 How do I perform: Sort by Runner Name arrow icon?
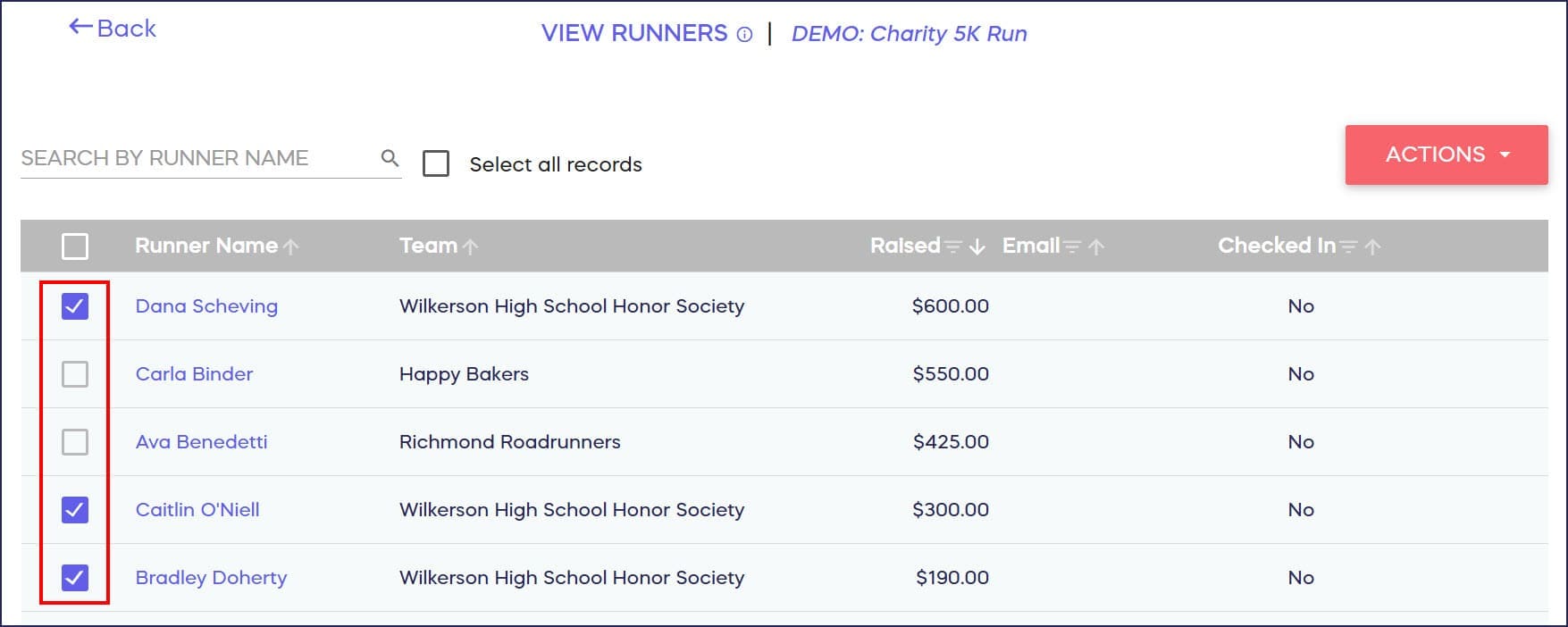[291, 247]
